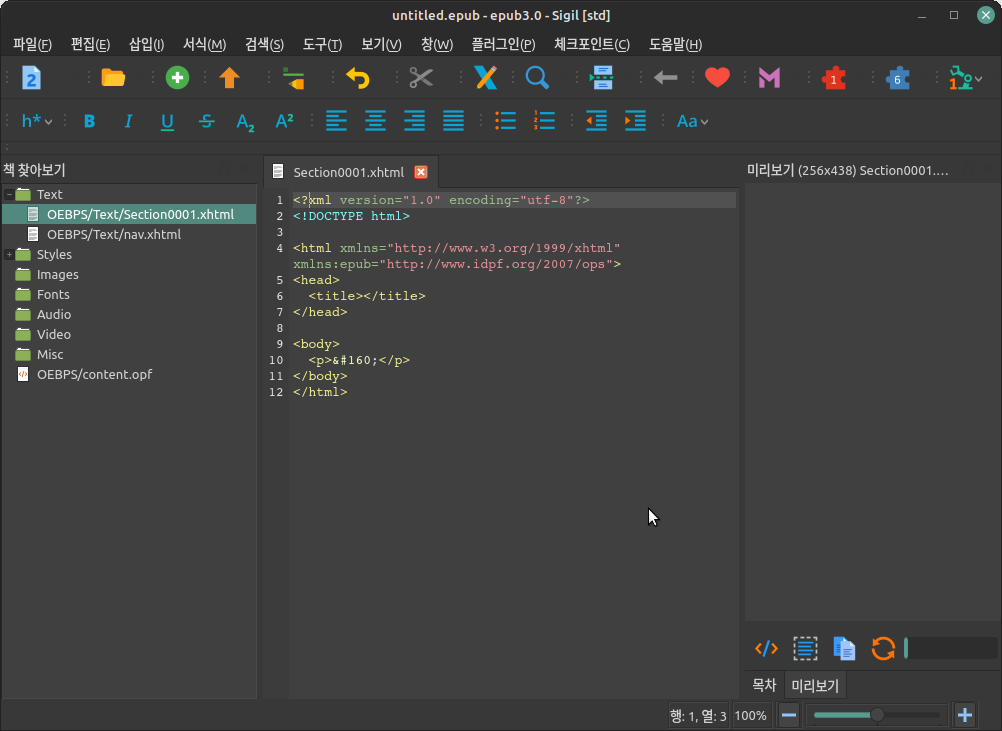Viewport: 1002px width, 731px height.
Task: Apply Strikethrough formatting
Action: coord(206,121)
